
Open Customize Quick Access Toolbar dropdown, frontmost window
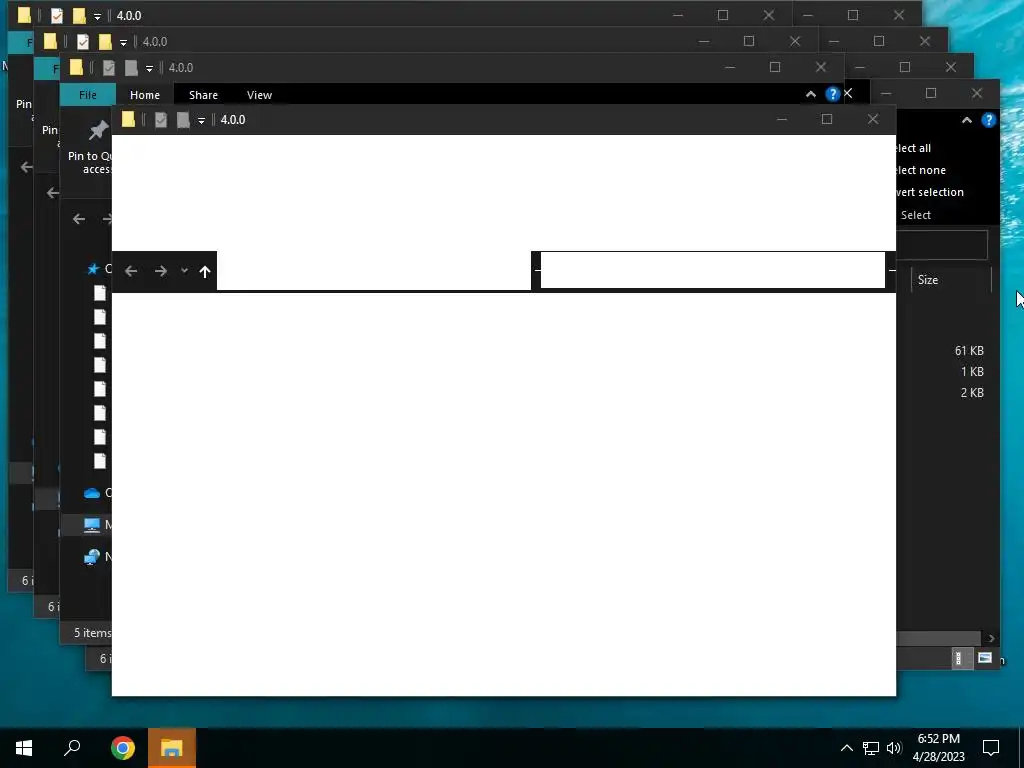tap(201, 121)
